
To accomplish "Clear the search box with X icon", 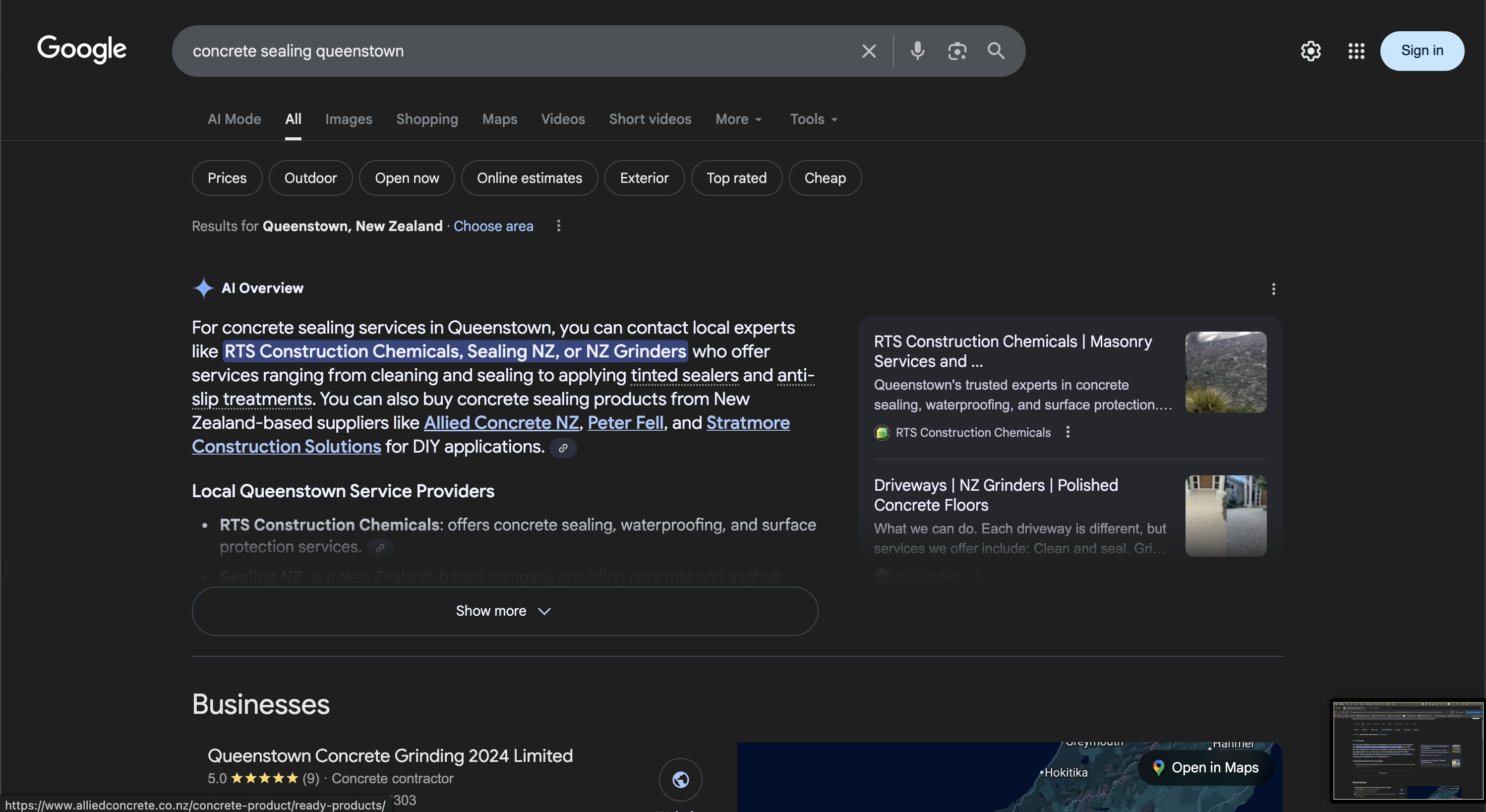I will 869,51.
